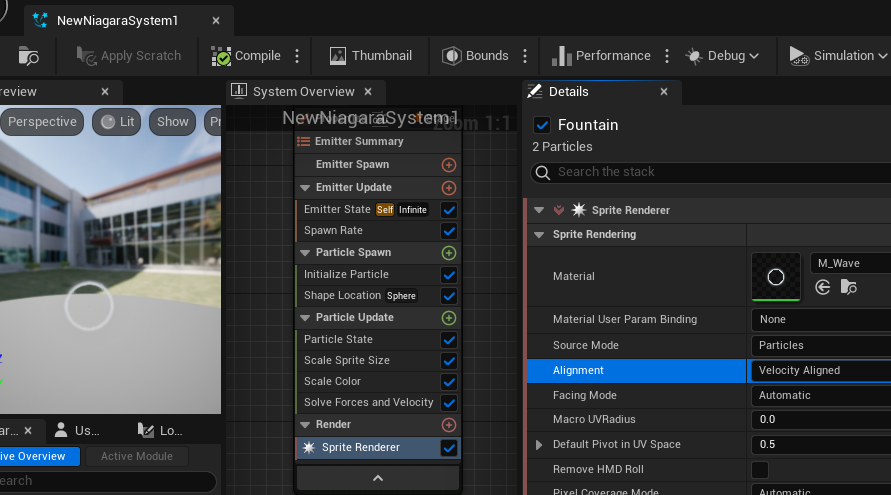Click the Browse to asset folder icon

28,56
